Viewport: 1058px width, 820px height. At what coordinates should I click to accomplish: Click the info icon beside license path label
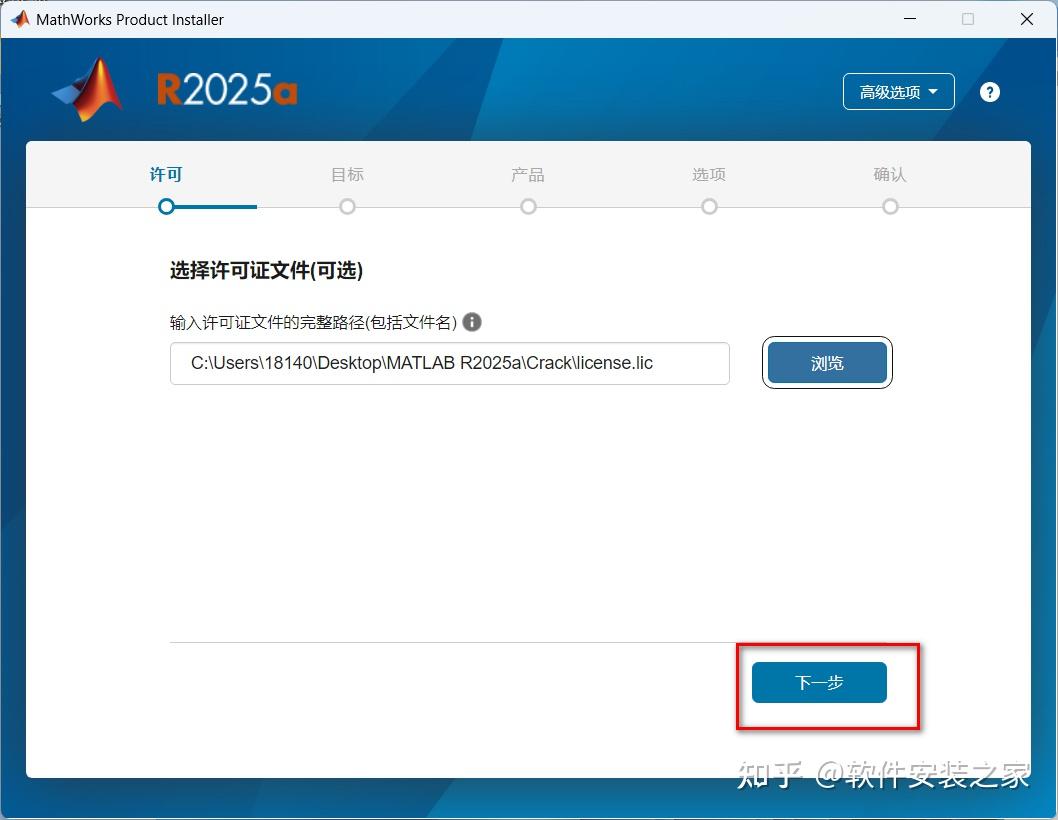tap(471, 322)
